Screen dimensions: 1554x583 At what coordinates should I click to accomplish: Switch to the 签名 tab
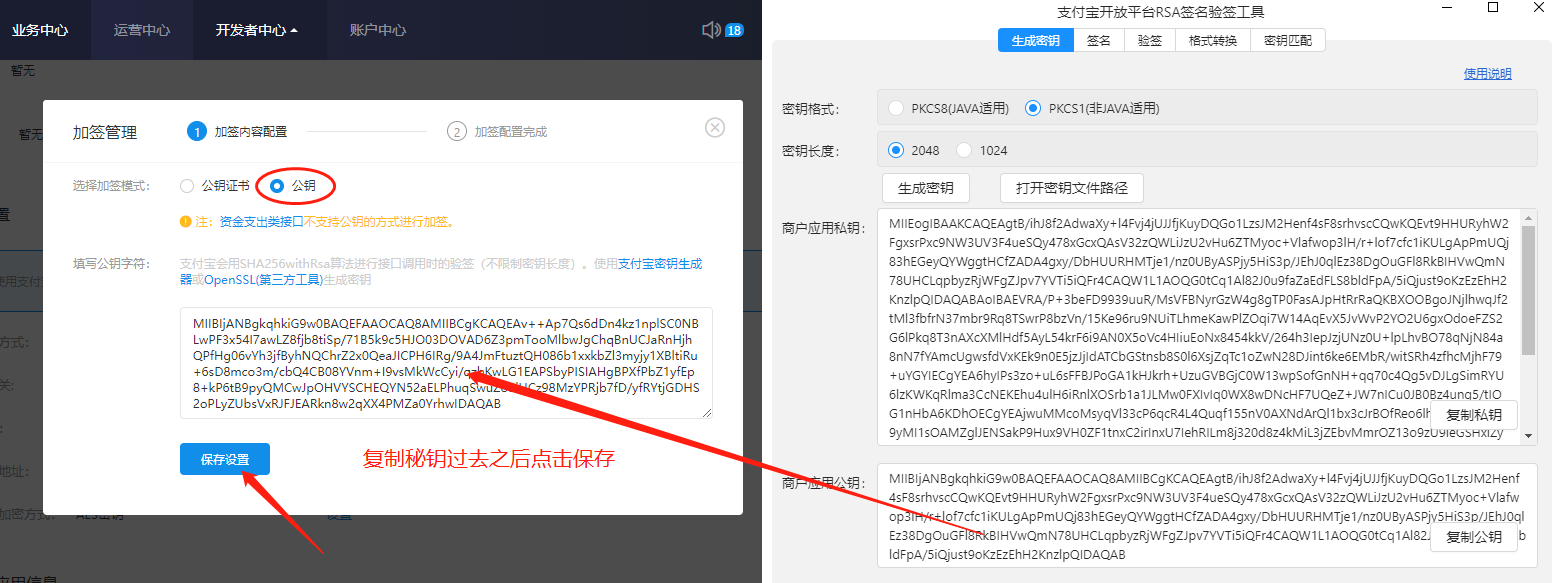coord(1099,40)
